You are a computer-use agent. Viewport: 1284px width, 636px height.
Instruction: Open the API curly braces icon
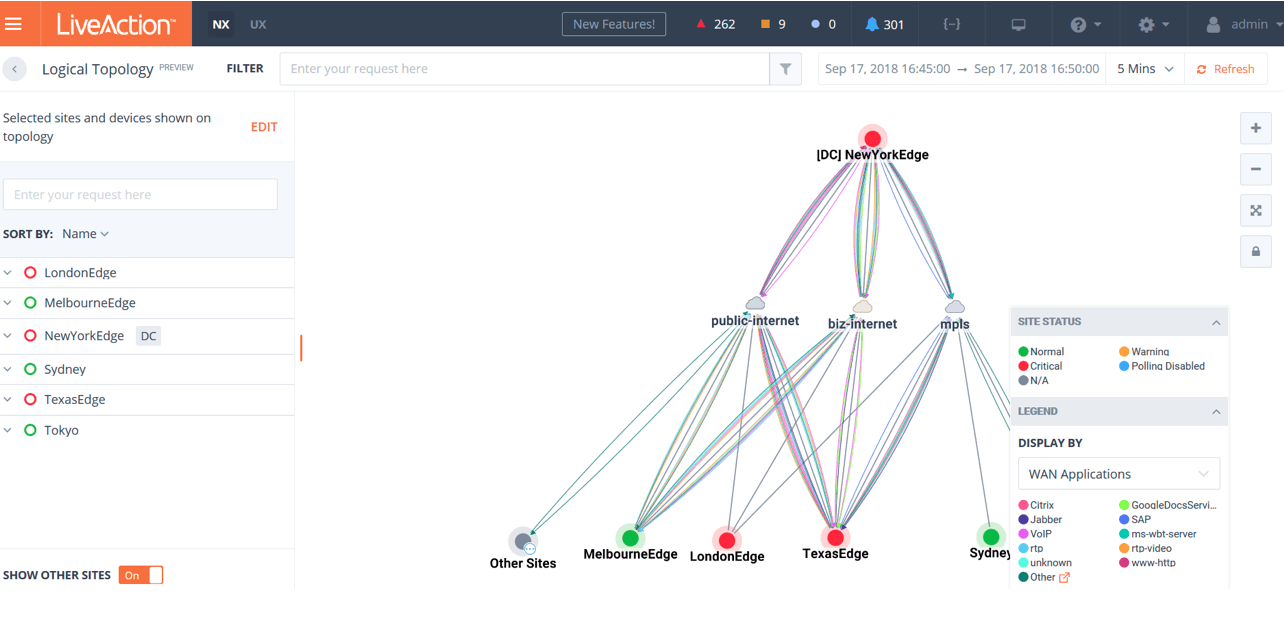(x=952, y=24)
